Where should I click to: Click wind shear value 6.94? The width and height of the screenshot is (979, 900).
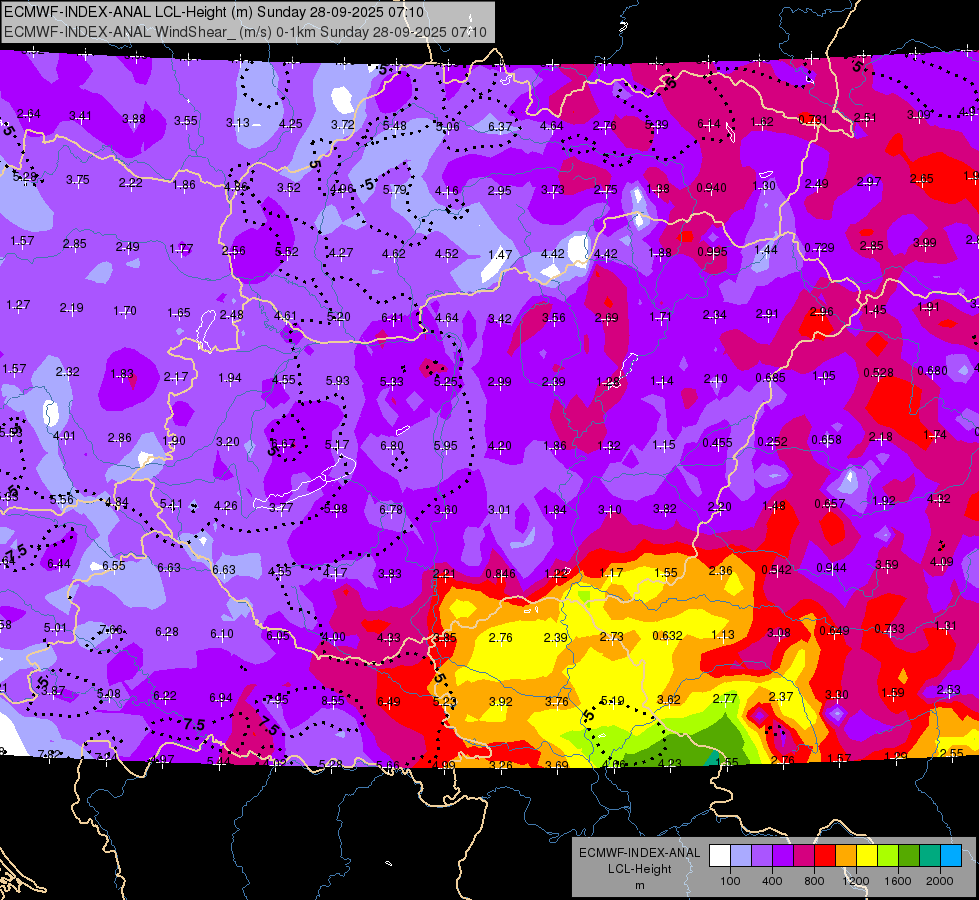(220, 698)
